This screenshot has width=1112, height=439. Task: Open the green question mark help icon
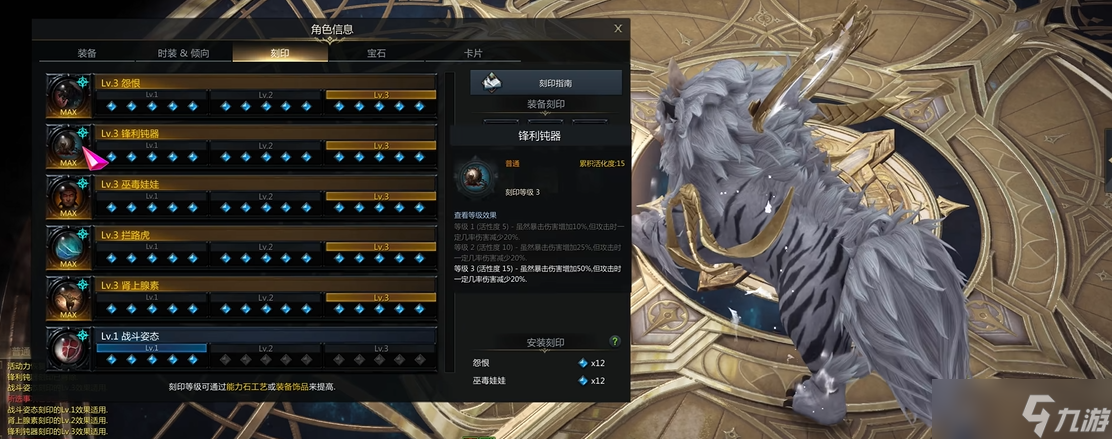[615, 342]
